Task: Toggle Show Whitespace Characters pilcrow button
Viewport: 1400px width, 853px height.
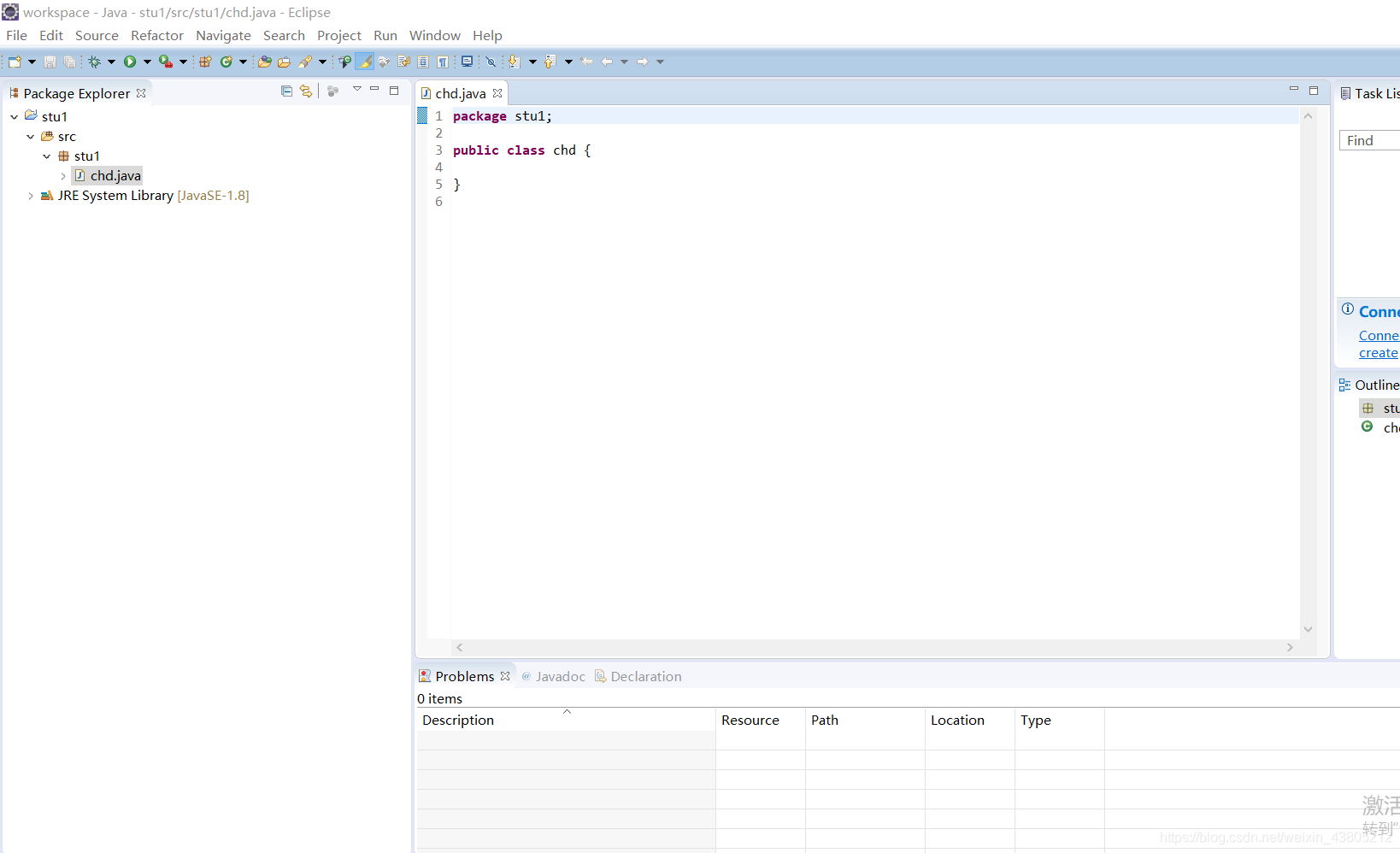Action: (443, 62)
